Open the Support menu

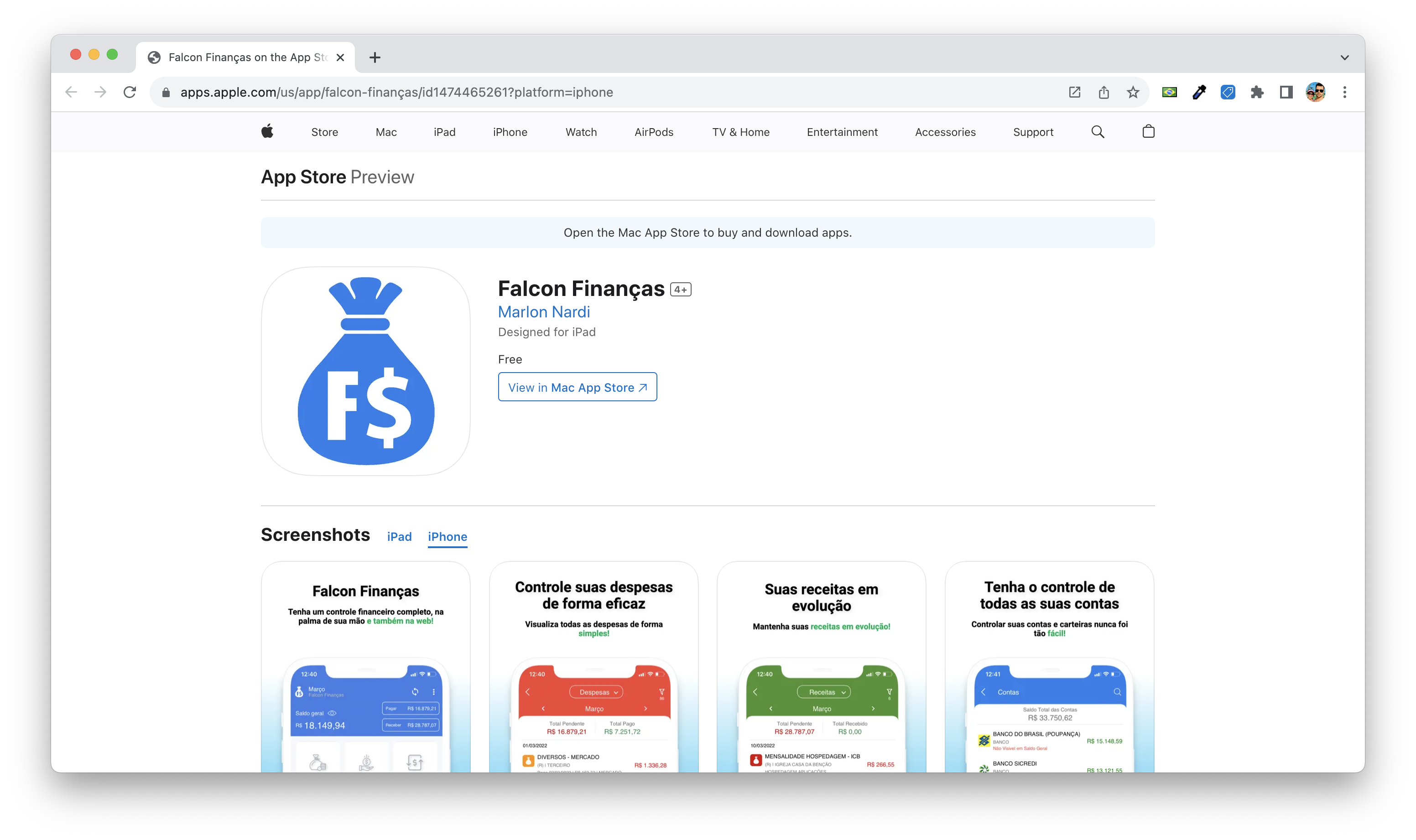point(1033,132)
